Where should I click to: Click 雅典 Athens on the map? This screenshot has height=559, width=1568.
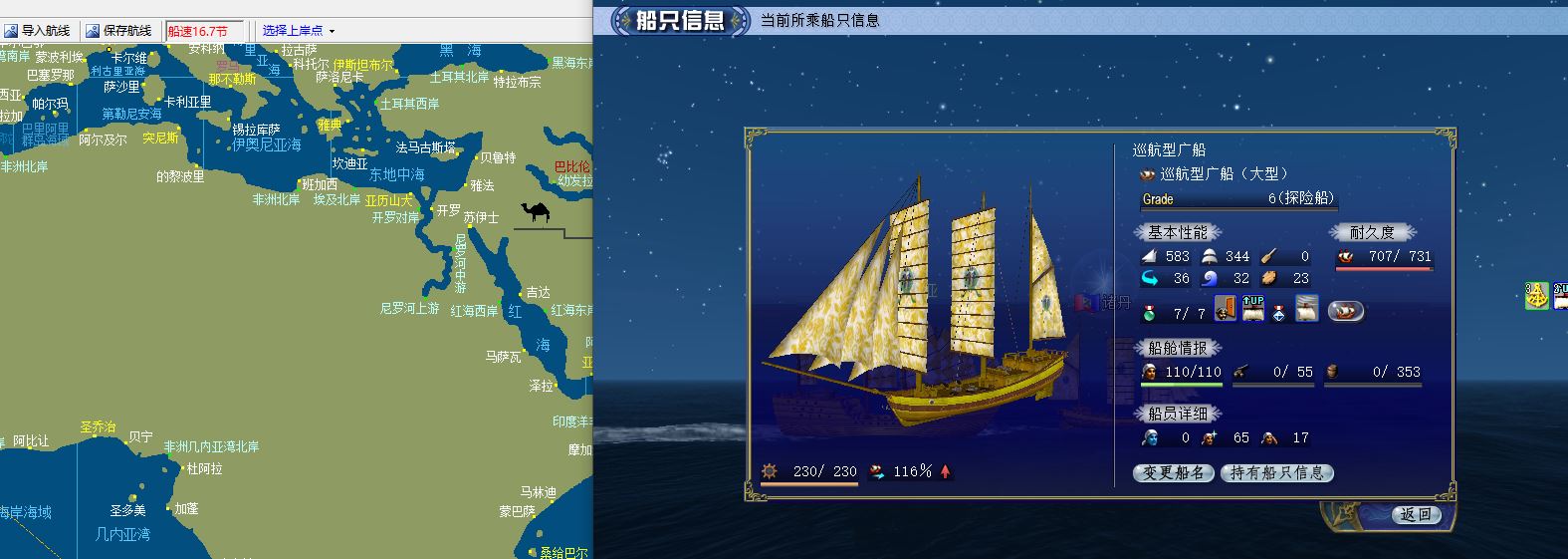[x=330, y=126]
